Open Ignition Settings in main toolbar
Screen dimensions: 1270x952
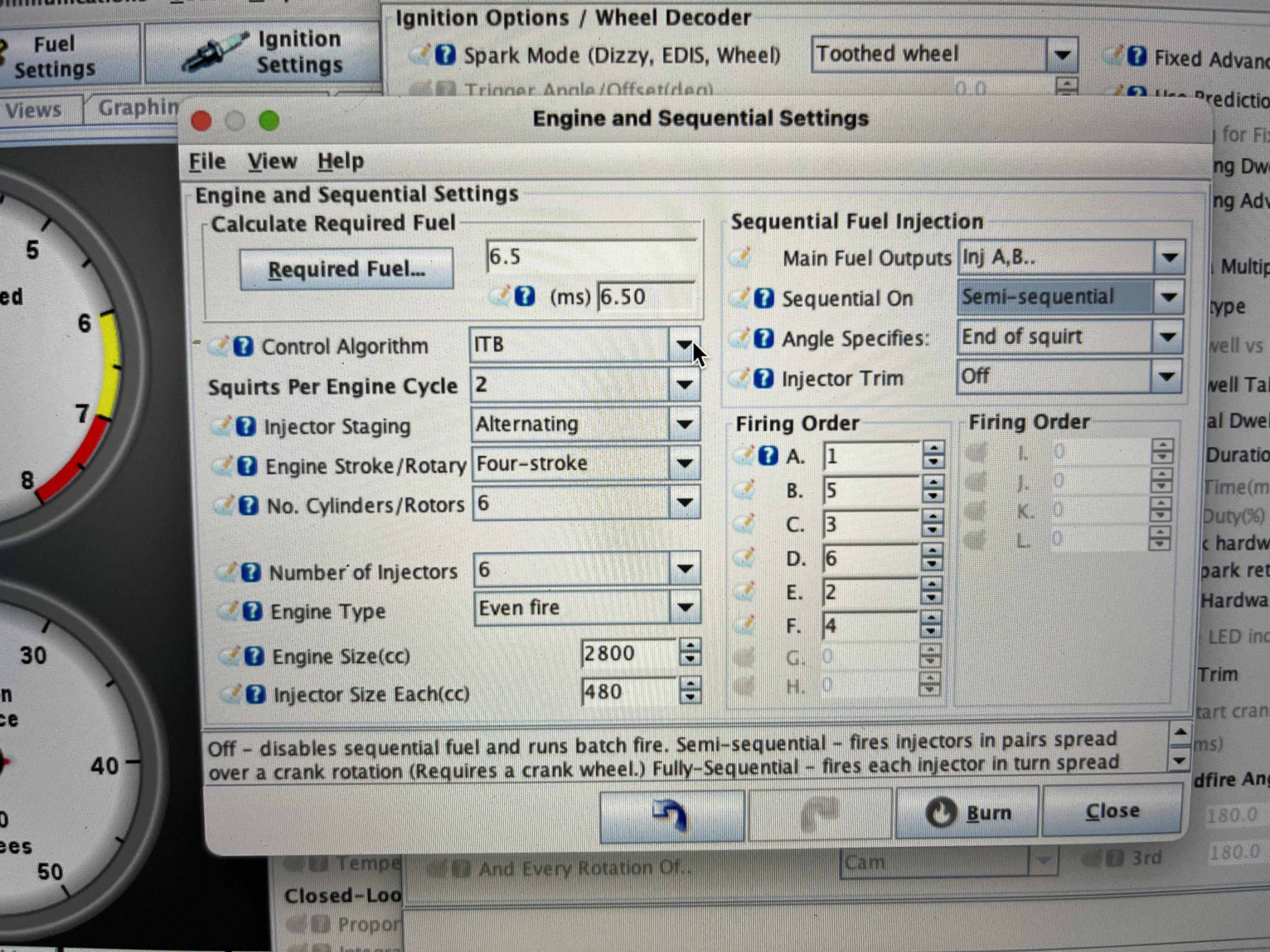click(x=262, y=53)
